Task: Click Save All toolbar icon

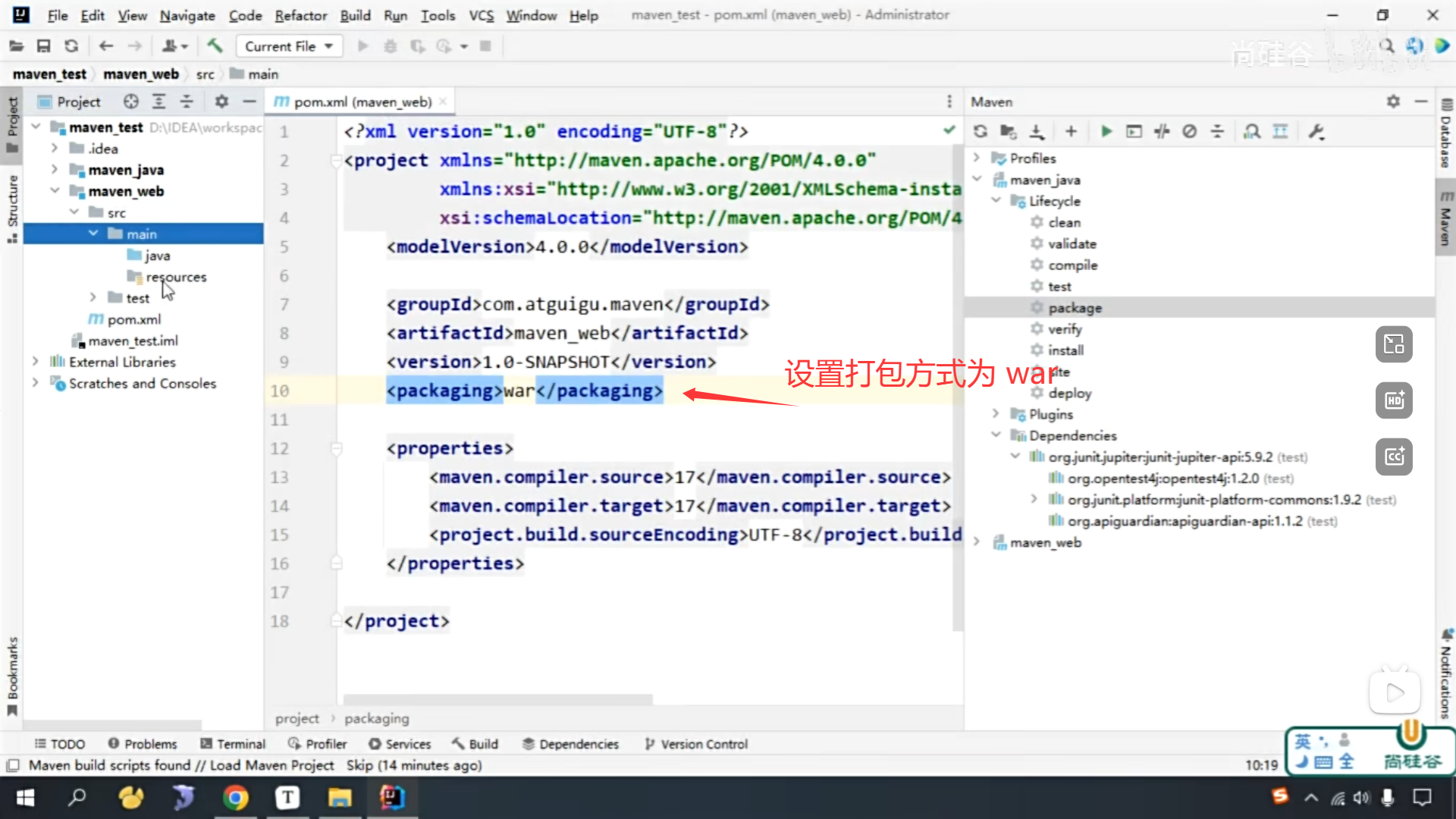Action: point(43,46)
